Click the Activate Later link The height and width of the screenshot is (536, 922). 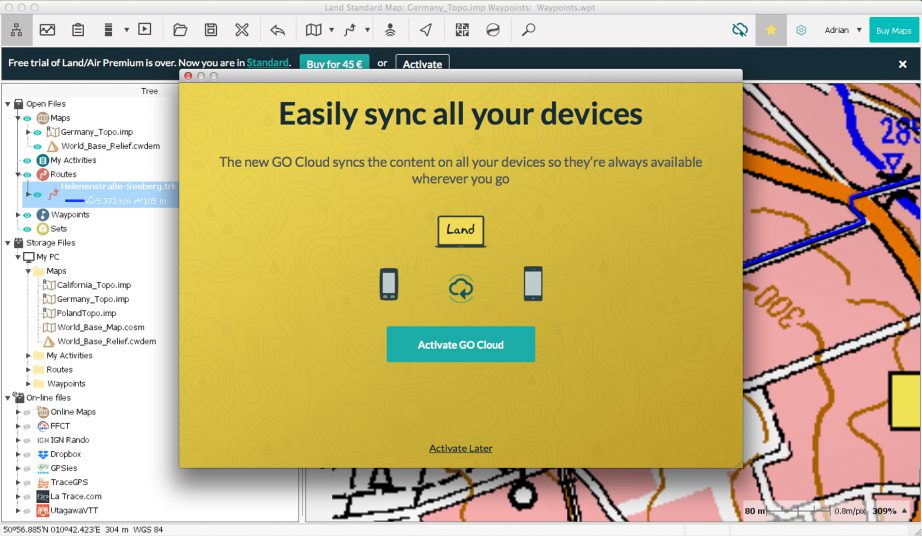pyautogui.click(x=461, y=448)
